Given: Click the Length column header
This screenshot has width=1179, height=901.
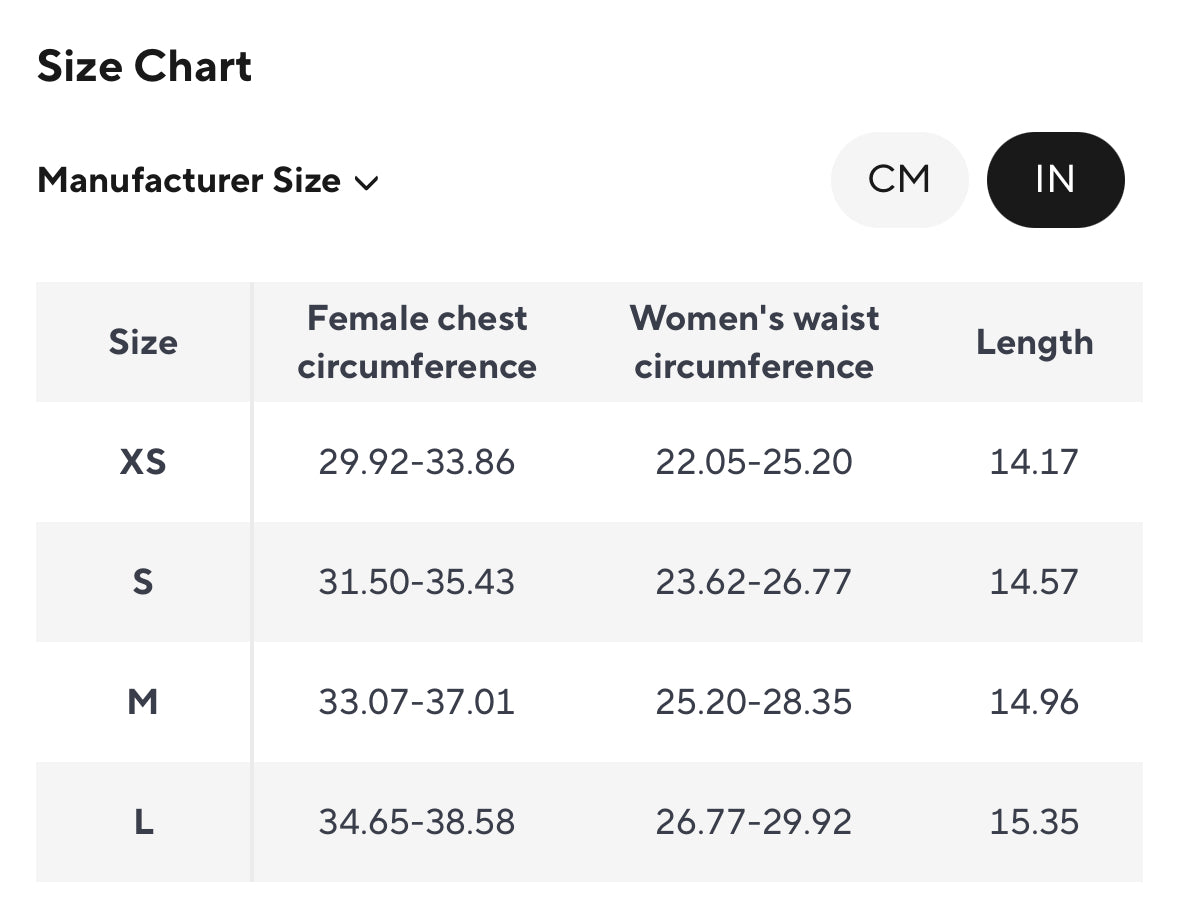Looking at the screenshot, I should pos(1034,342).
